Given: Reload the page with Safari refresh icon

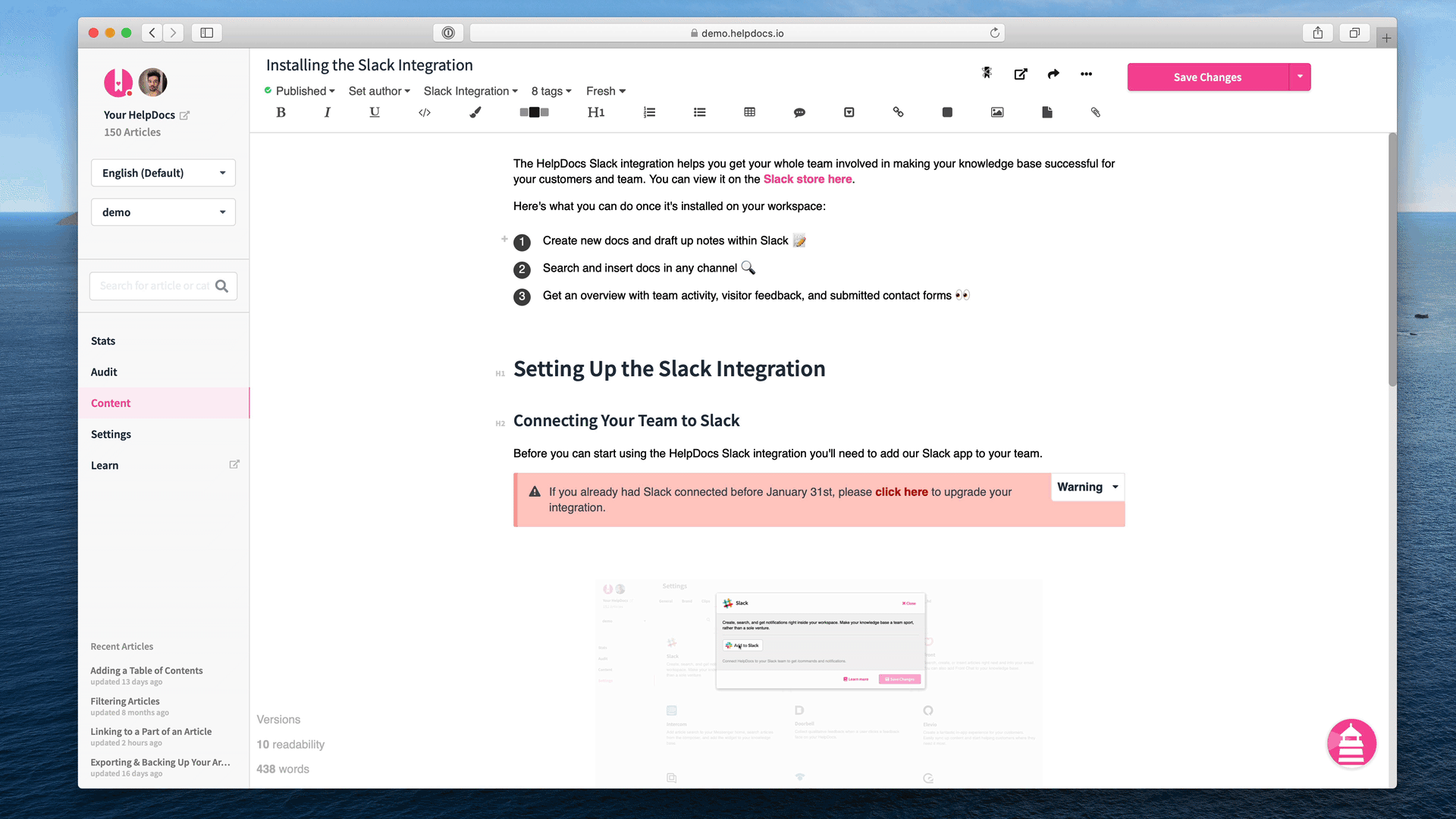Looking at the screenshot, I should pyautogui.click(x=994, y=33).
